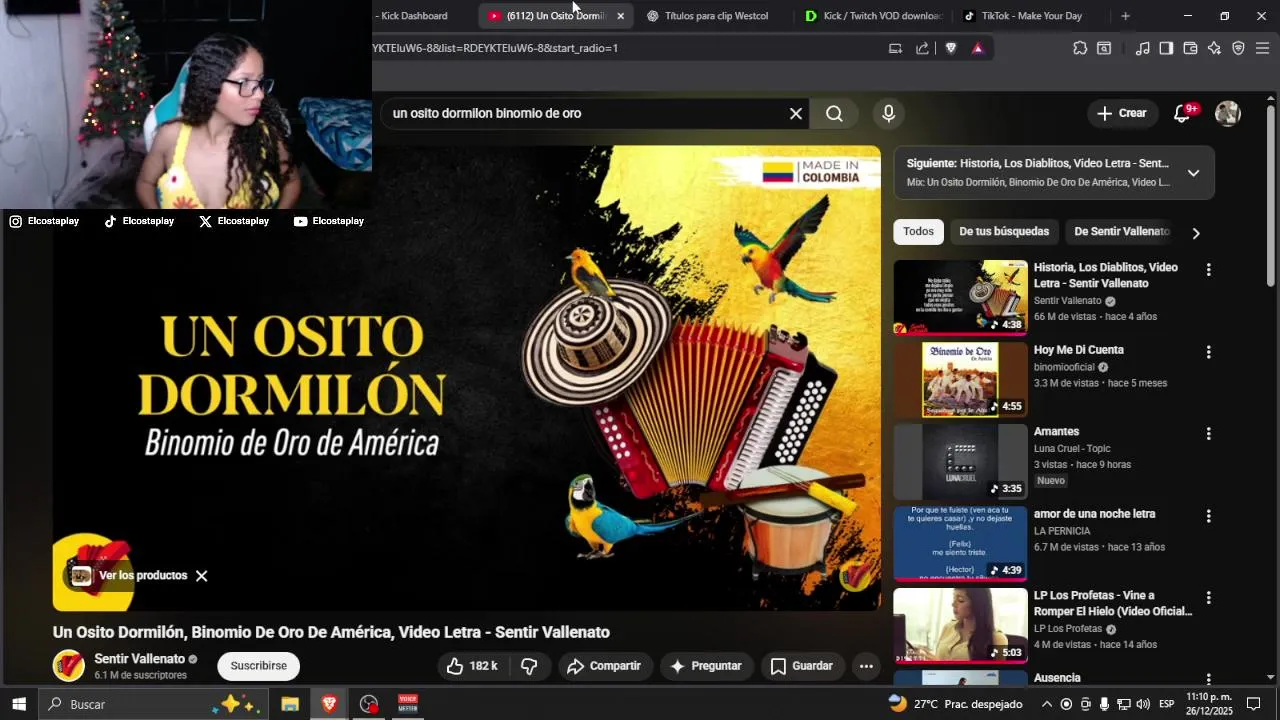Open the Windows Start menu
The width and height of the screenshot is (1280, 720).
[x=19, y=704]
